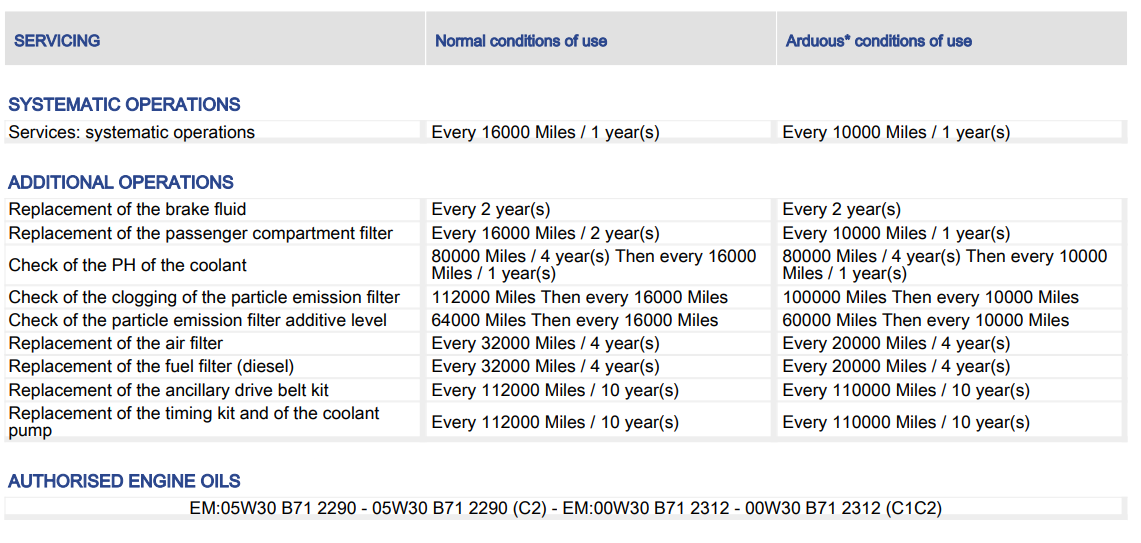Click the timing kit and coolant pump label

point(194,421)
